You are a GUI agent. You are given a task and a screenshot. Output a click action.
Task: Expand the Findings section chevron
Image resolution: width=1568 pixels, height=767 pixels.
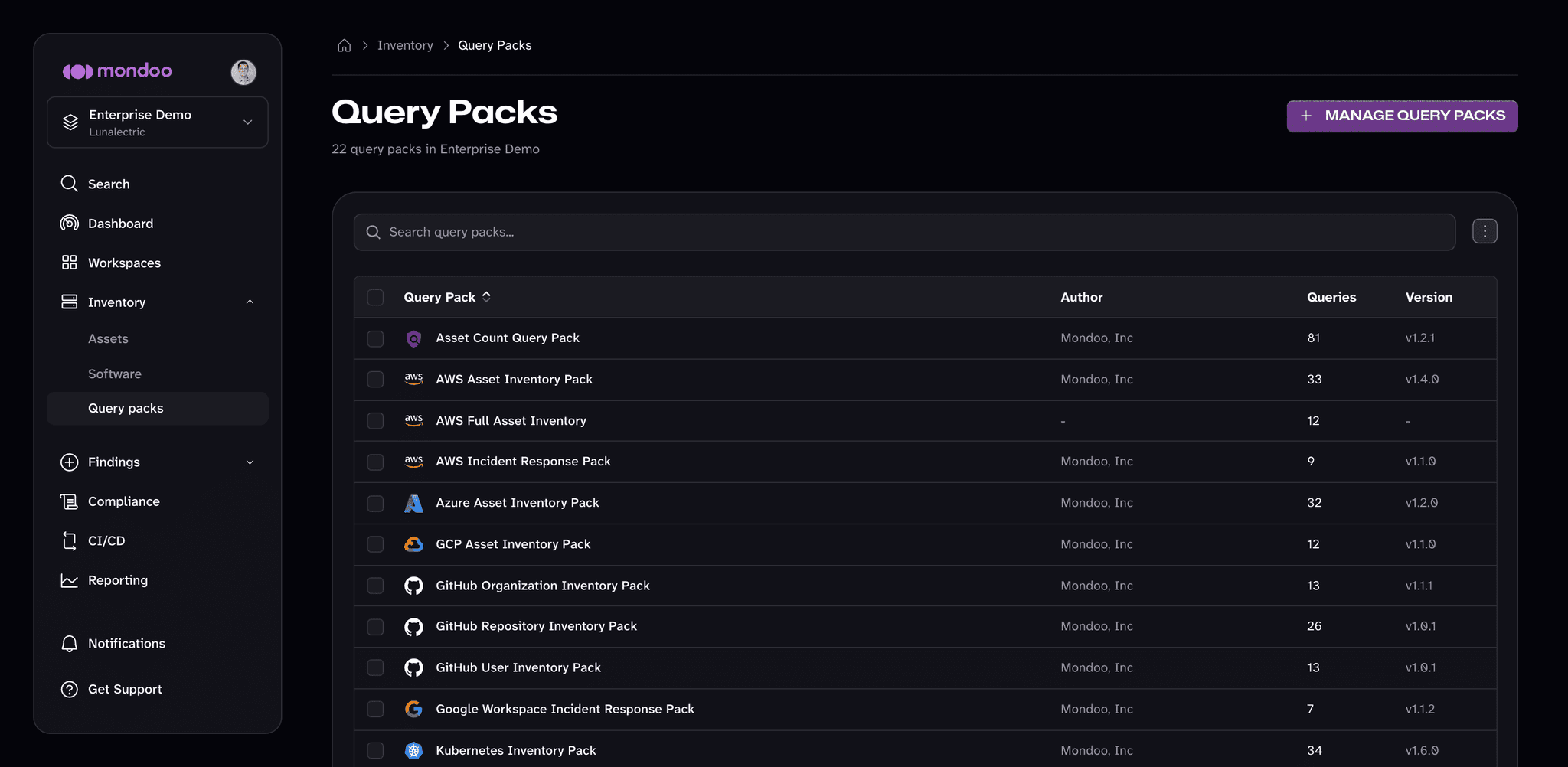tap(250, 462)
